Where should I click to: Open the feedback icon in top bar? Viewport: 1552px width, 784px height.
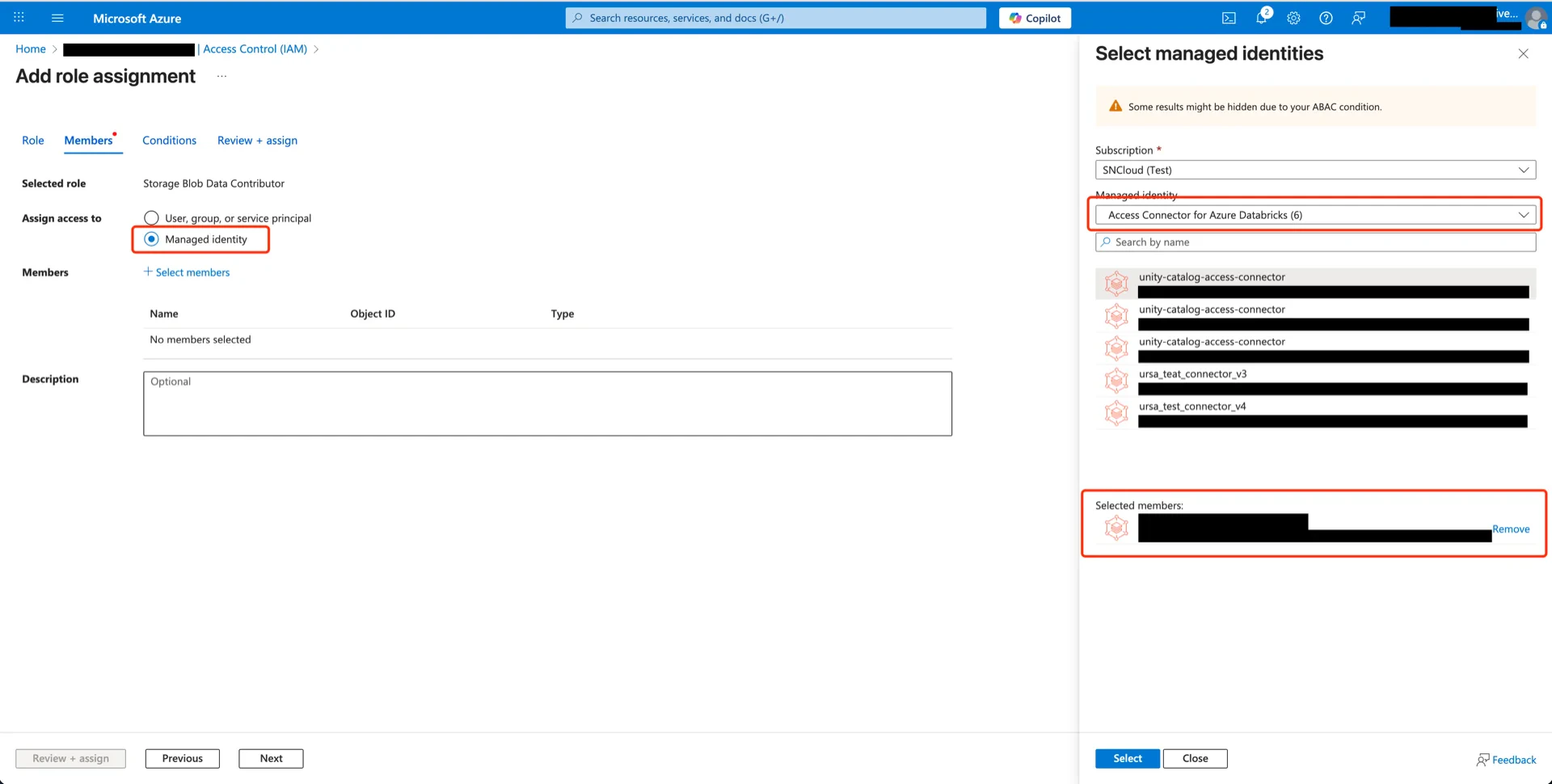tap(1359, 18)
